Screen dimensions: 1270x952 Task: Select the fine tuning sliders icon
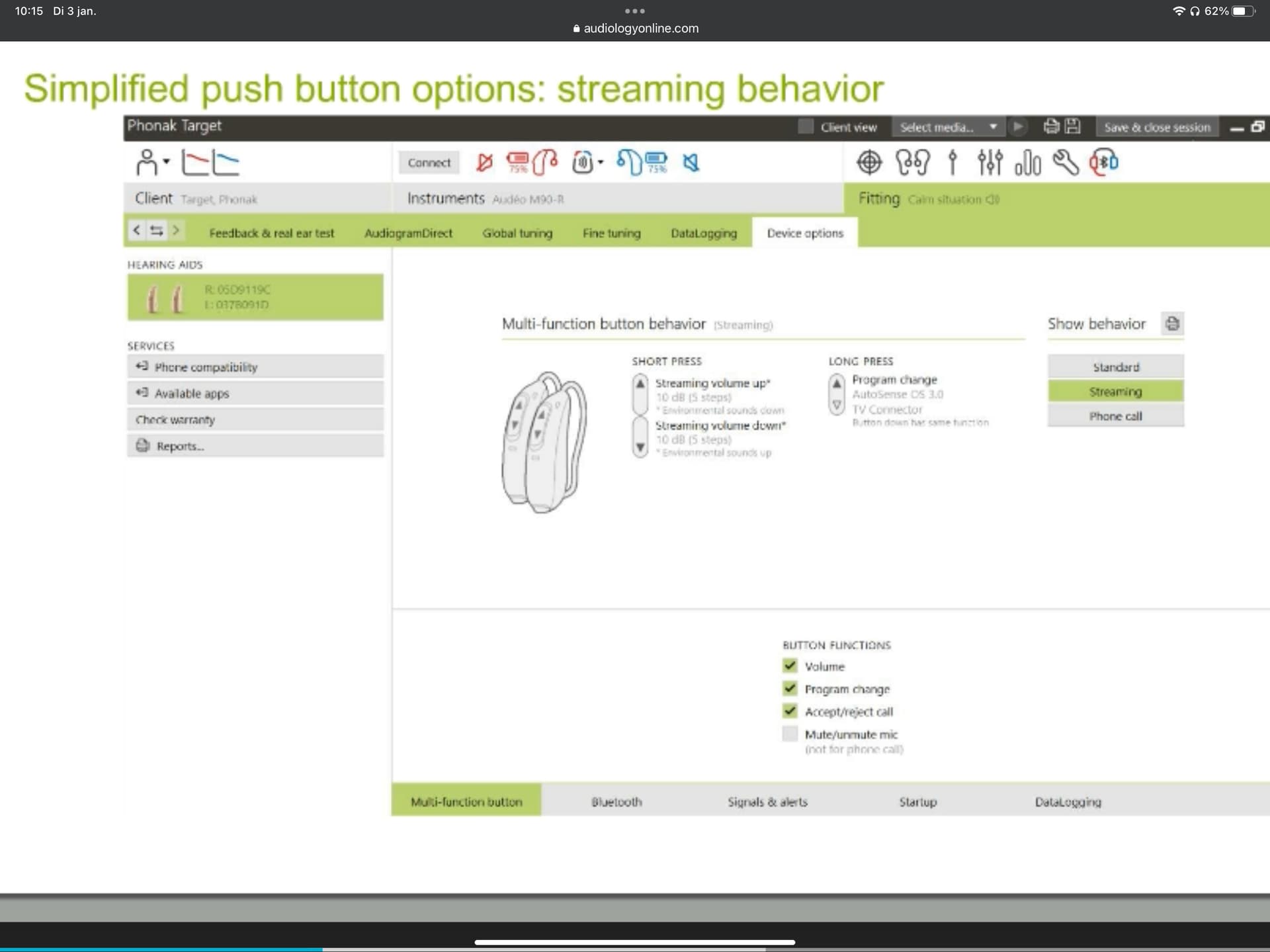point(990,162)
